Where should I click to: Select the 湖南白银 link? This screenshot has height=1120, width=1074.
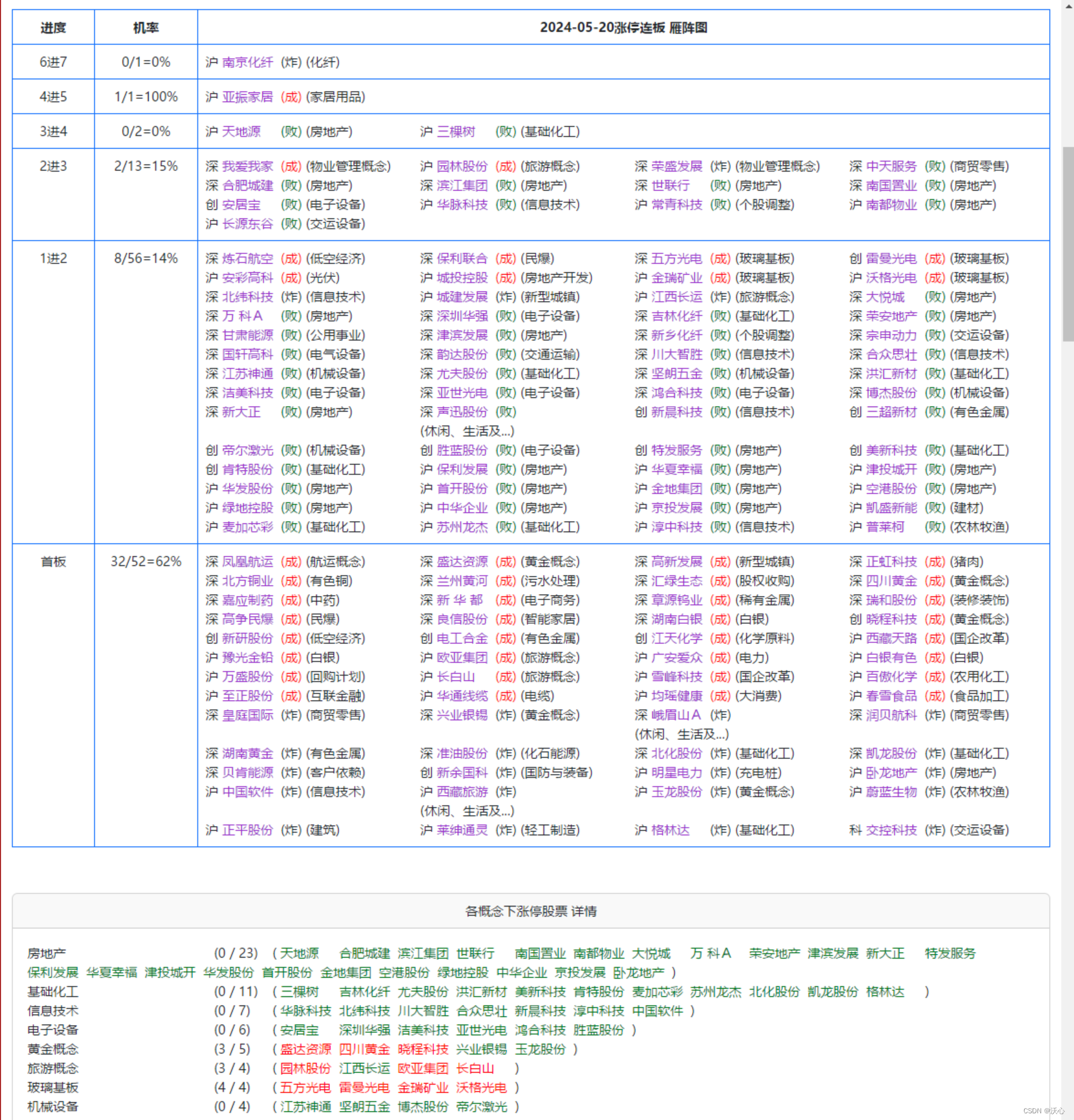point(676,619)
